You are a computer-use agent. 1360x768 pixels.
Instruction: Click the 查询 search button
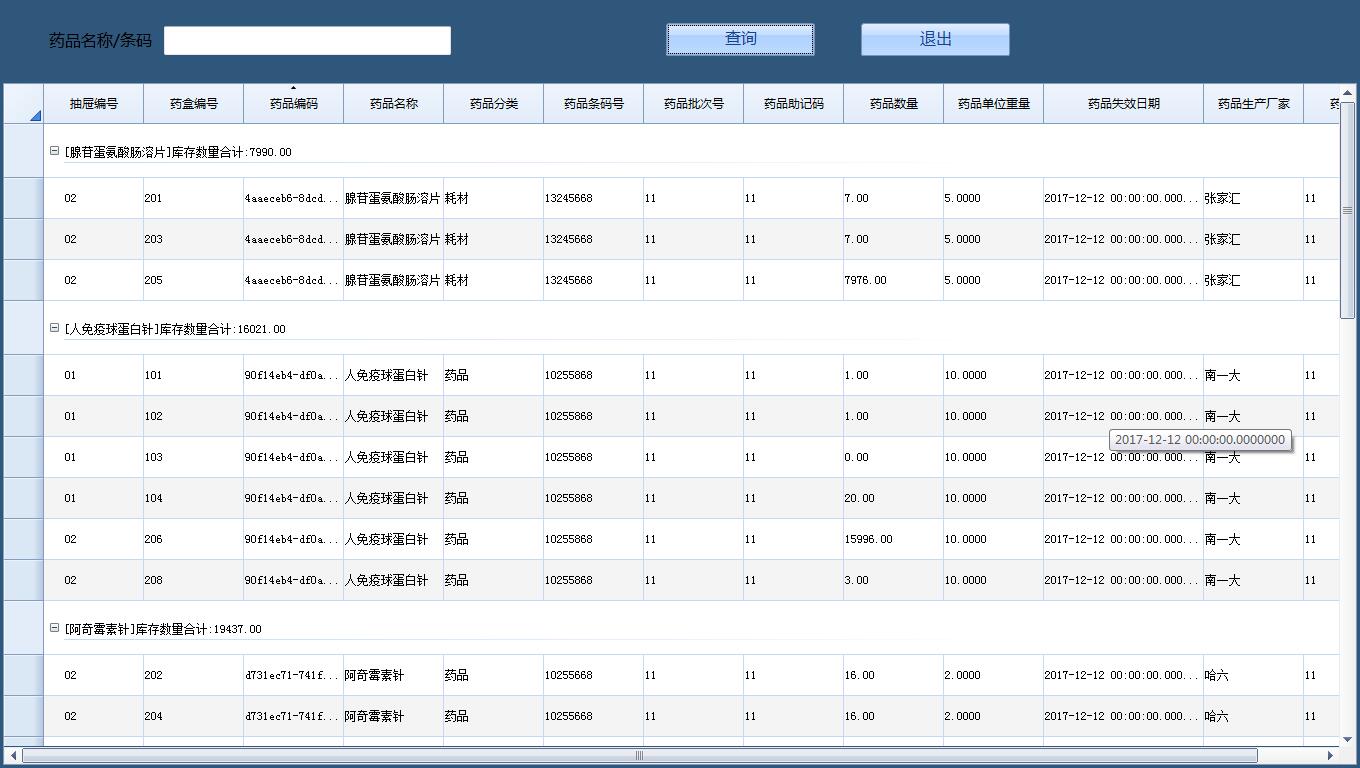point(740,39)
